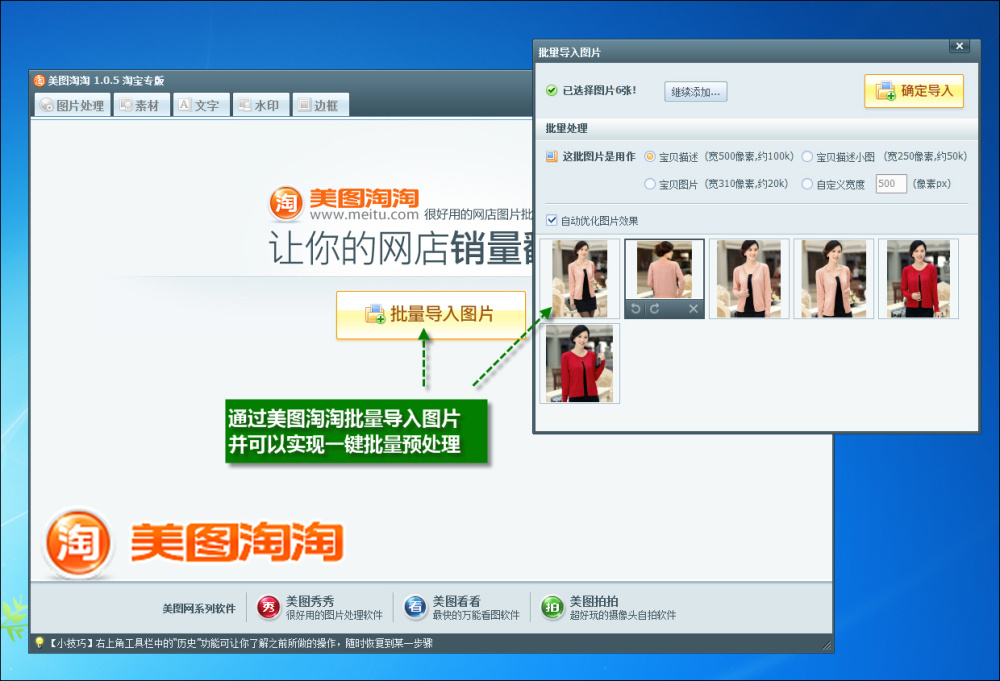Remove the selected thumbnail with X

pyautogui.click(x=693, y=309)
